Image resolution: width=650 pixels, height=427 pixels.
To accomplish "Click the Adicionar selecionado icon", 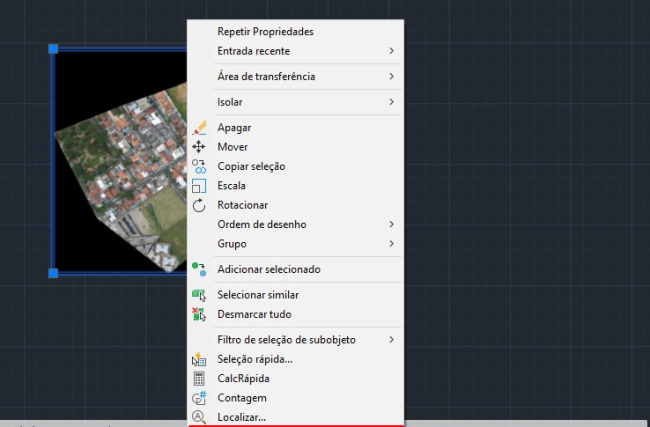I will click(199, 269).
